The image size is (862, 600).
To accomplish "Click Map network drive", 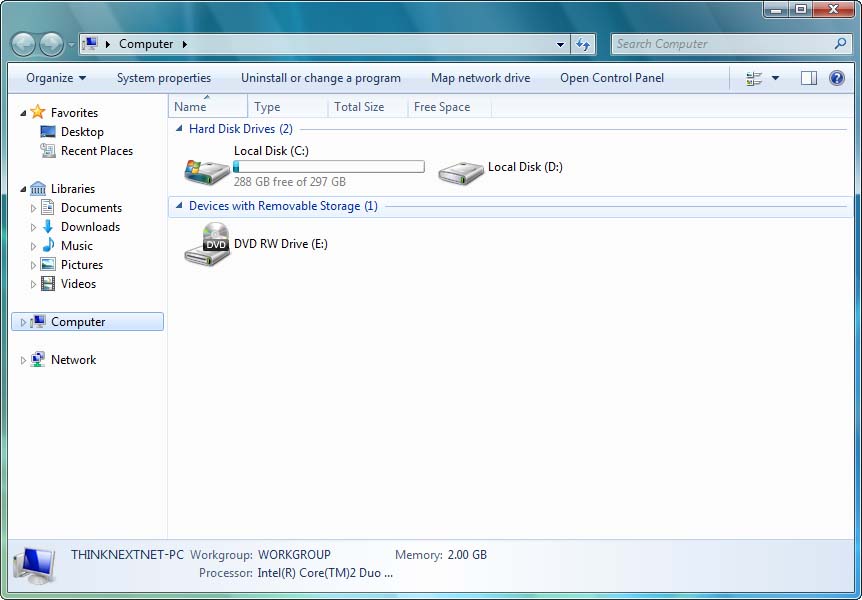I will click(480, 78).
